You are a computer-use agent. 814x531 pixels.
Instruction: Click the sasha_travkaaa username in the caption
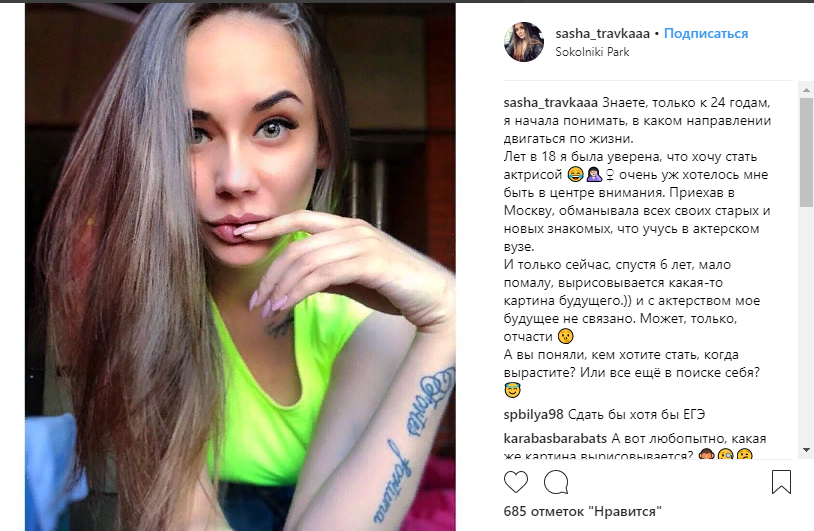tap(551, 103)
